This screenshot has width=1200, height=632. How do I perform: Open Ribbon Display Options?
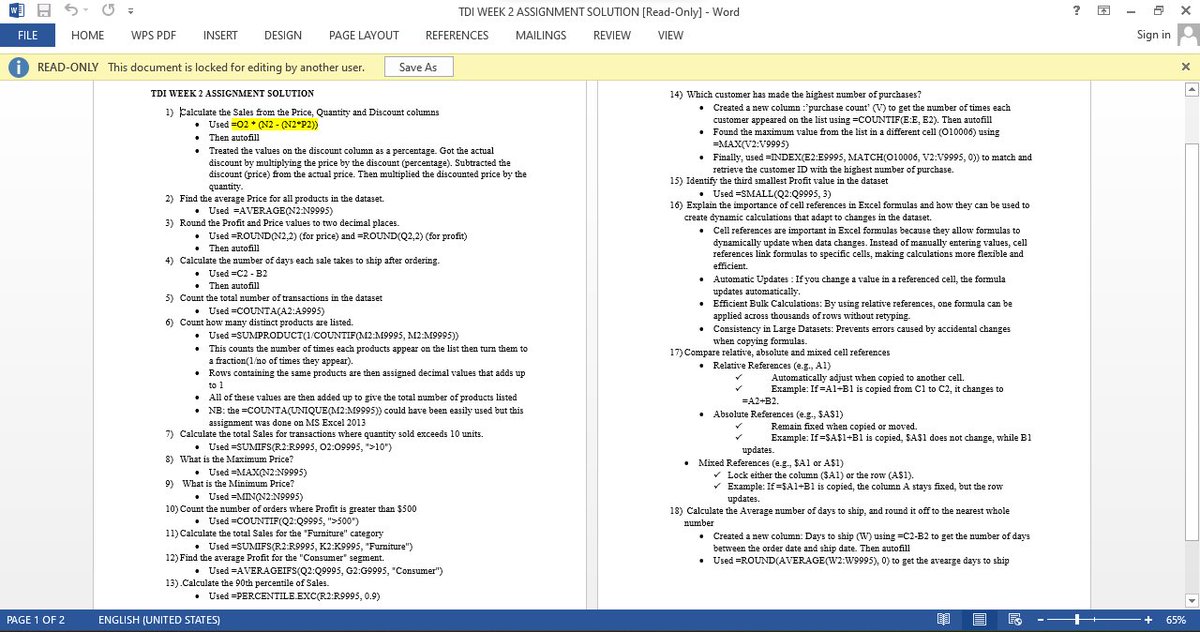click(1103, 11)
